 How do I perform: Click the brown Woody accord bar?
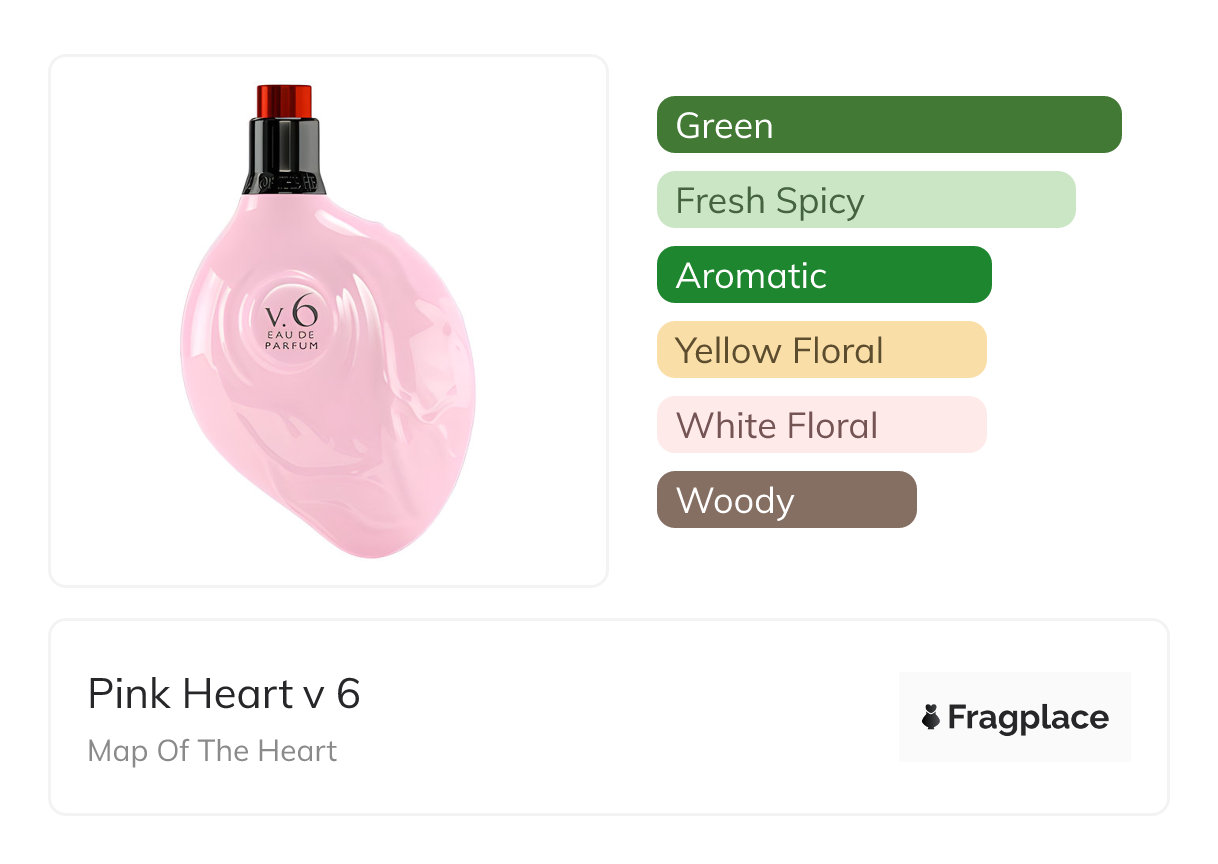click(787, 500)
